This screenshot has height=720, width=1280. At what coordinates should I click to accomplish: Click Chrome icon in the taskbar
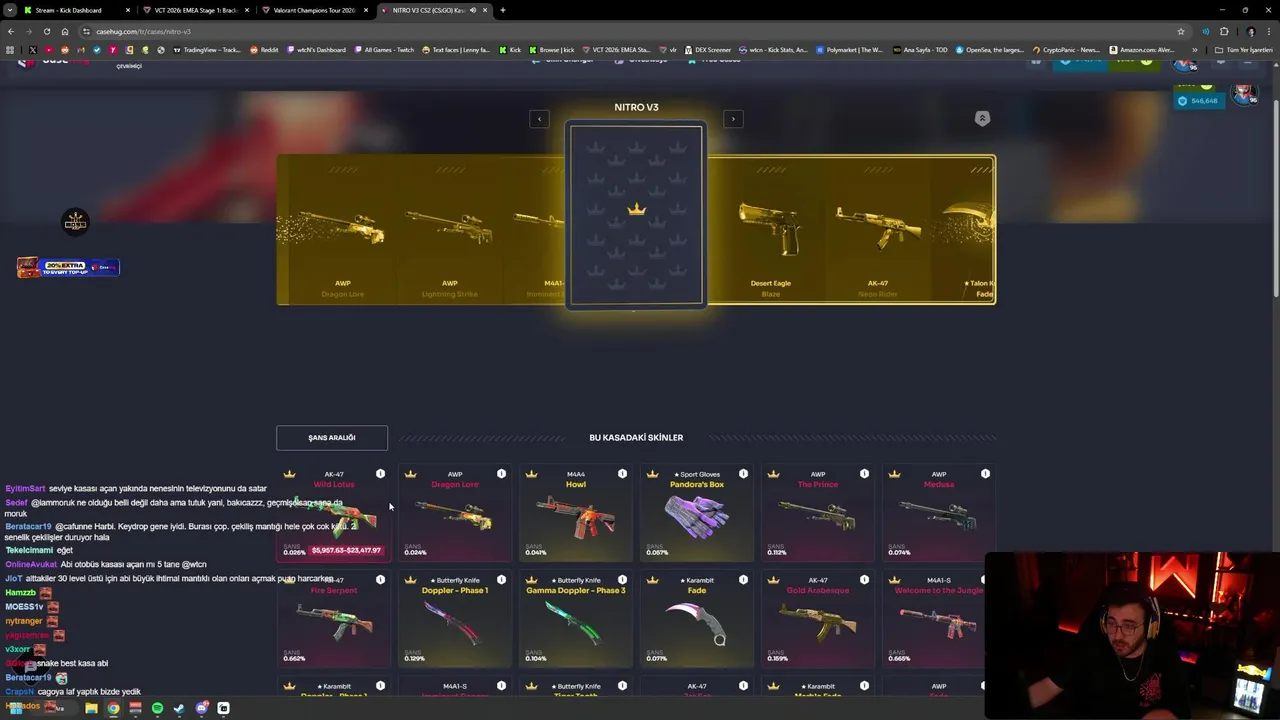tap(113, 708)
